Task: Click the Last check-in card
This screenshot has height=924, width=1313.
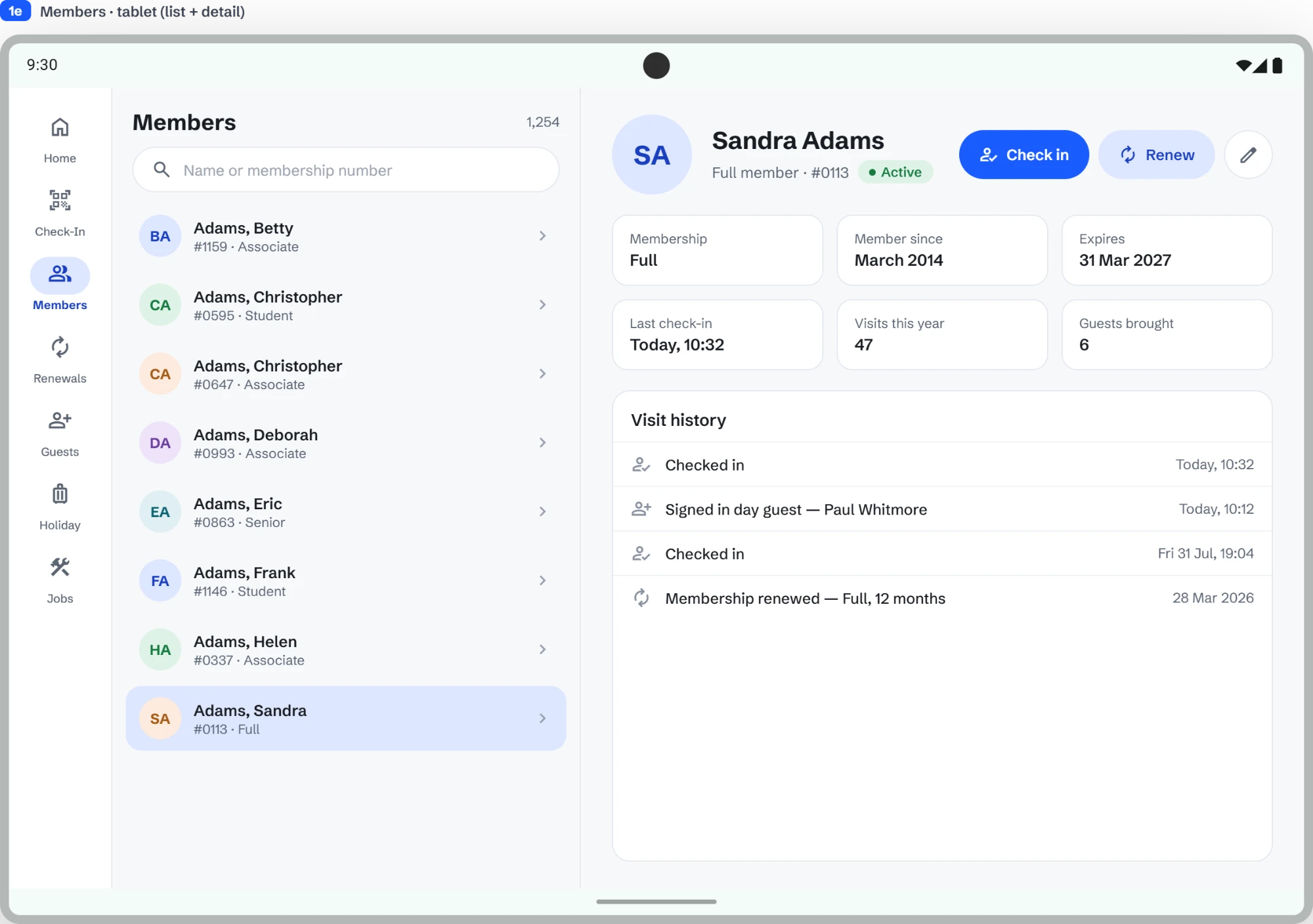Action: pos(717,335)
